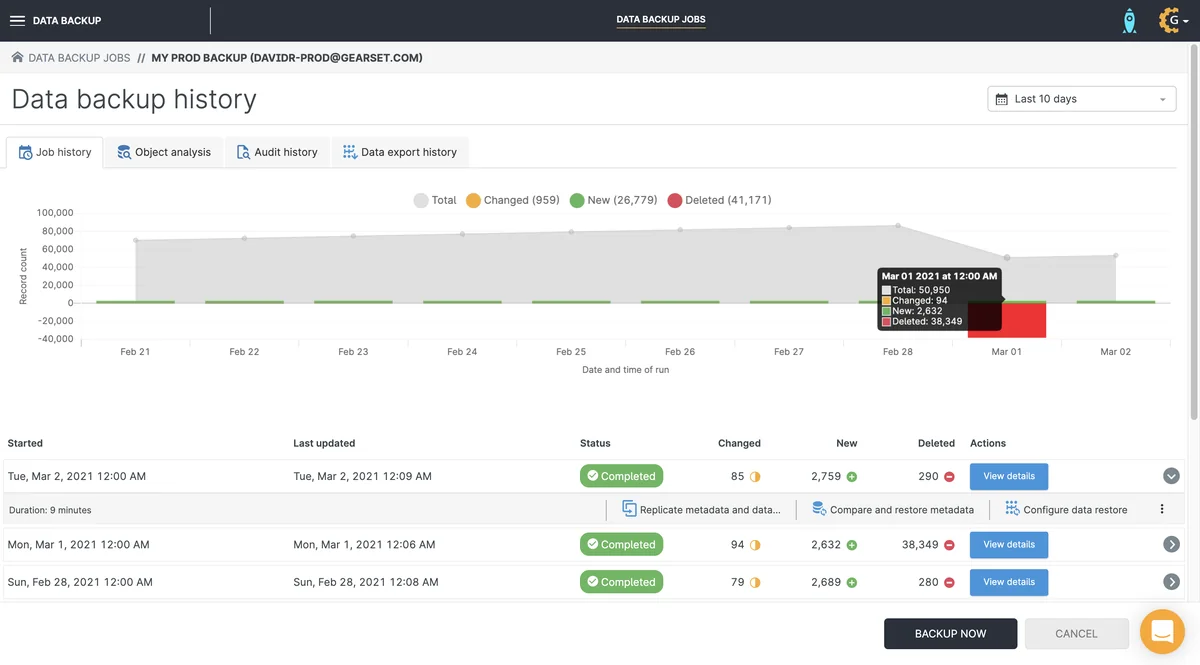The image size is (1200, 665).
Task: View details for the Feb 28 backup
Action: click(x=1009, y=582)
